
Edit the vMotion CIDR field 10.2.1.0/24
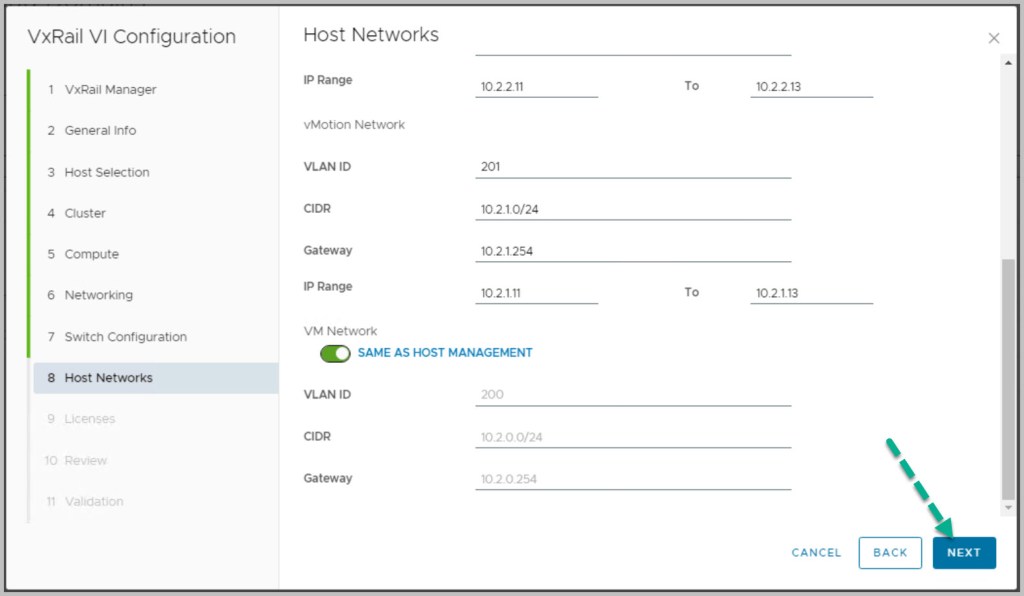coord(632,209)
